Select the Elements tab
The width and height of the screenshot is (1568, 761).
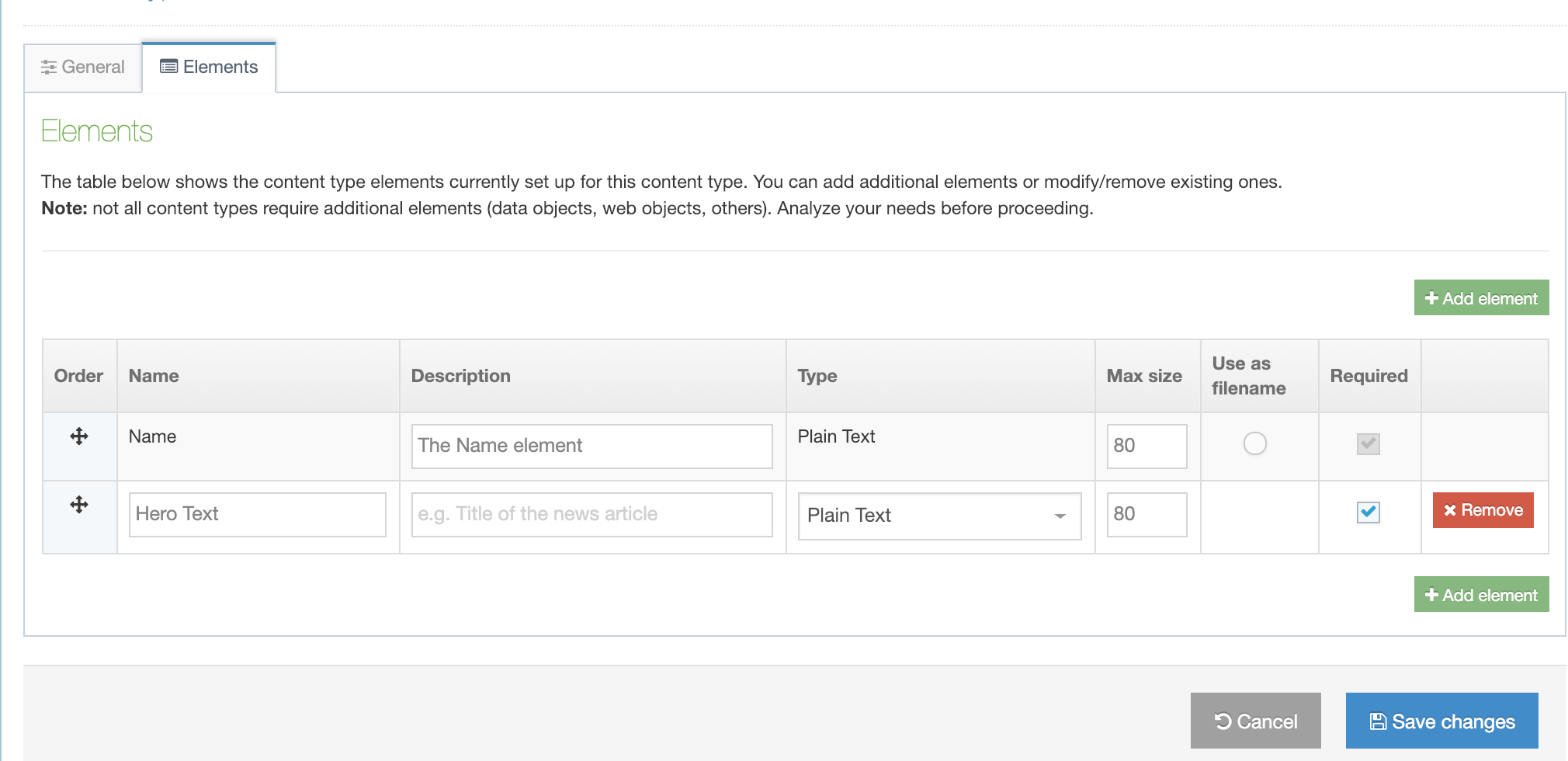pyautogui.click(x=209, y=68)
